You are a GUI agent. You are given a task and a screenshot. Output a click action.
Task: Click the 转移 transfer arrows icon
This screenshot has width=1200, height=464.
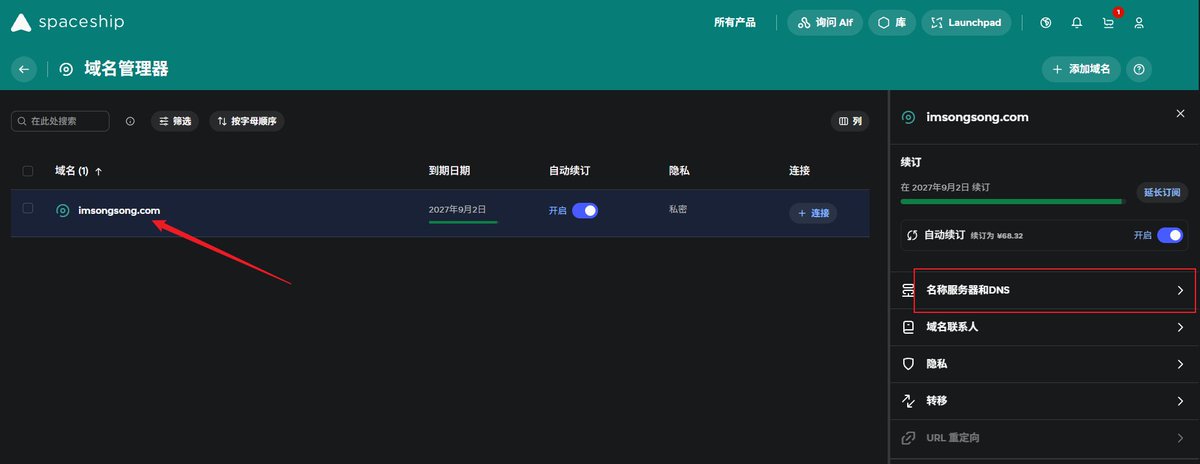[x=908, y=401]
